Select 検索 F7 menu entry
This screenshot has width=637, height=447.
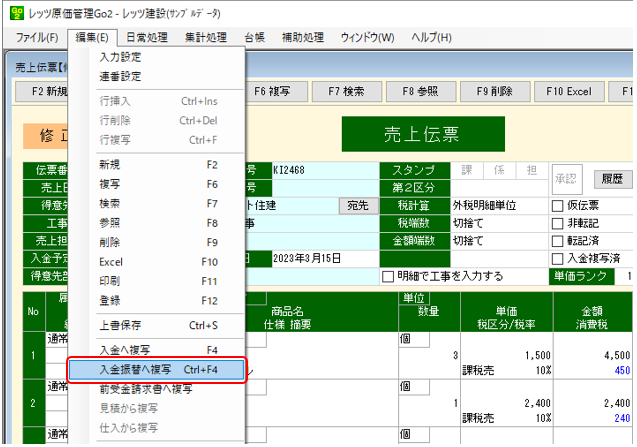(x=158, y=203)
